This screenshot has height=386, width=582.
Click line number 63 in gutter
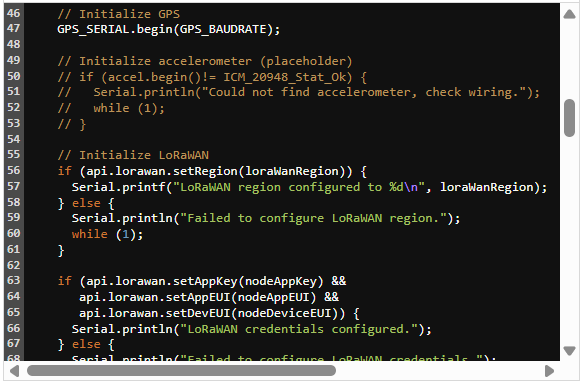coord(14,280)
